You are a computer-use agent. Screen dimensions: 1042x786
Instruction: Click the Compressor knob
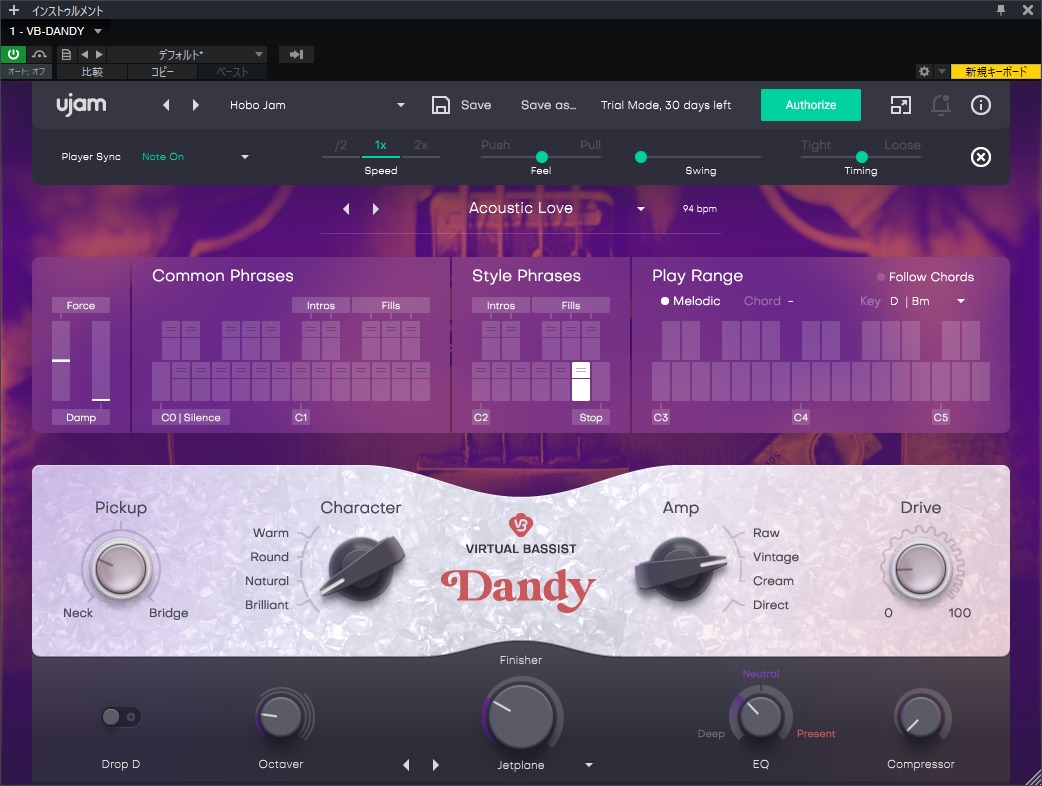pos(920,716)
